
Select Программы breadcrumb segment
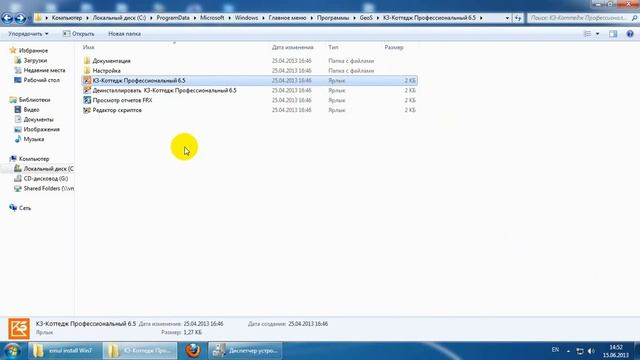[333, 18]
